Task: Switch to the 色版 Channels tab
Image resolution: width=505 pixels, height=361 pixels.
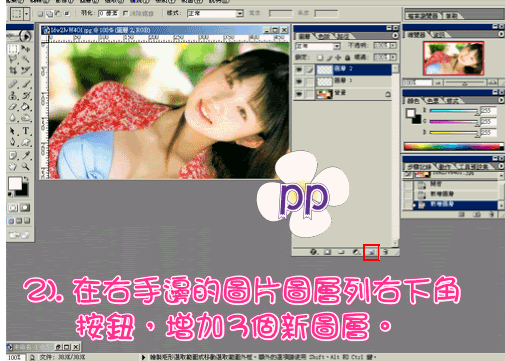Action: (x=324, y=36)
